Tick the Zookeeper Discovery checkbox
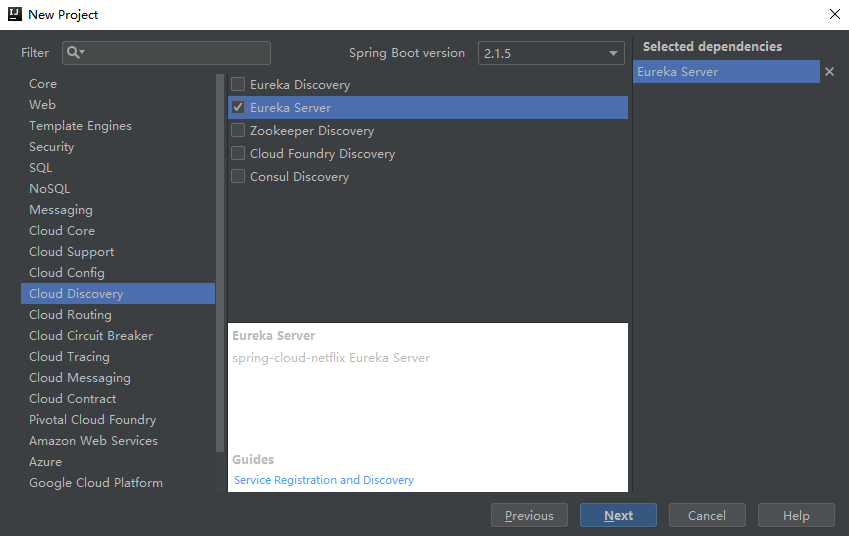The width and height of the screenshot is (849, 536). coord(238,130)
